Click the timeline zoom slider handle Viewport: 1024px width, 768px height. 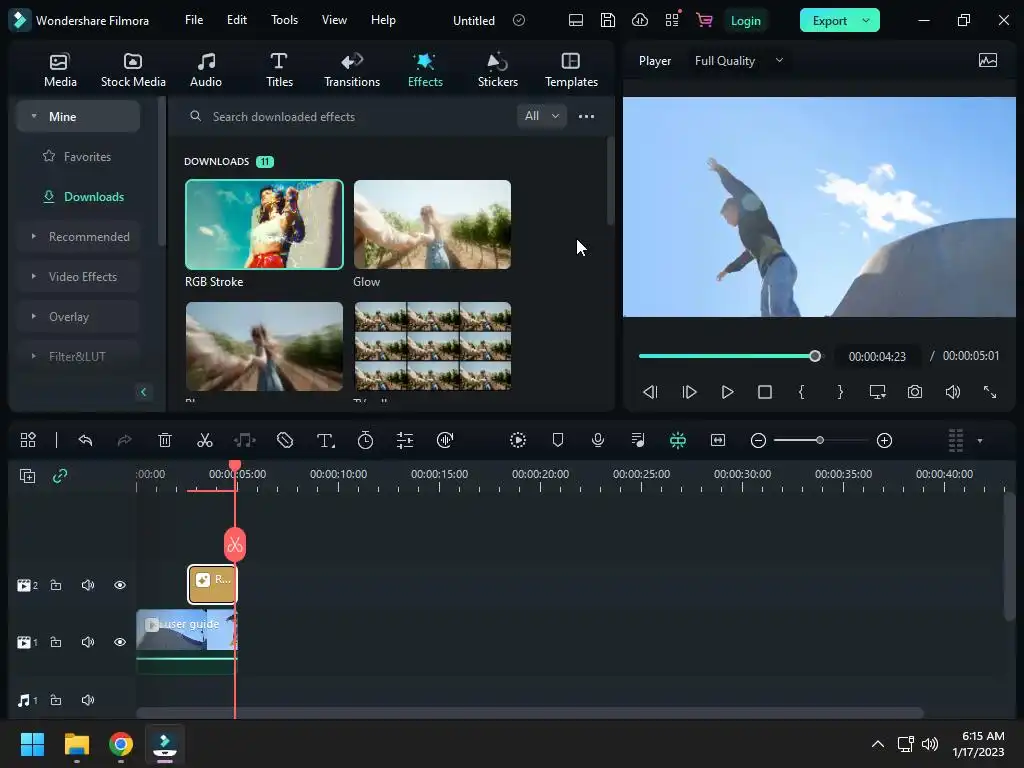[820, 440]
